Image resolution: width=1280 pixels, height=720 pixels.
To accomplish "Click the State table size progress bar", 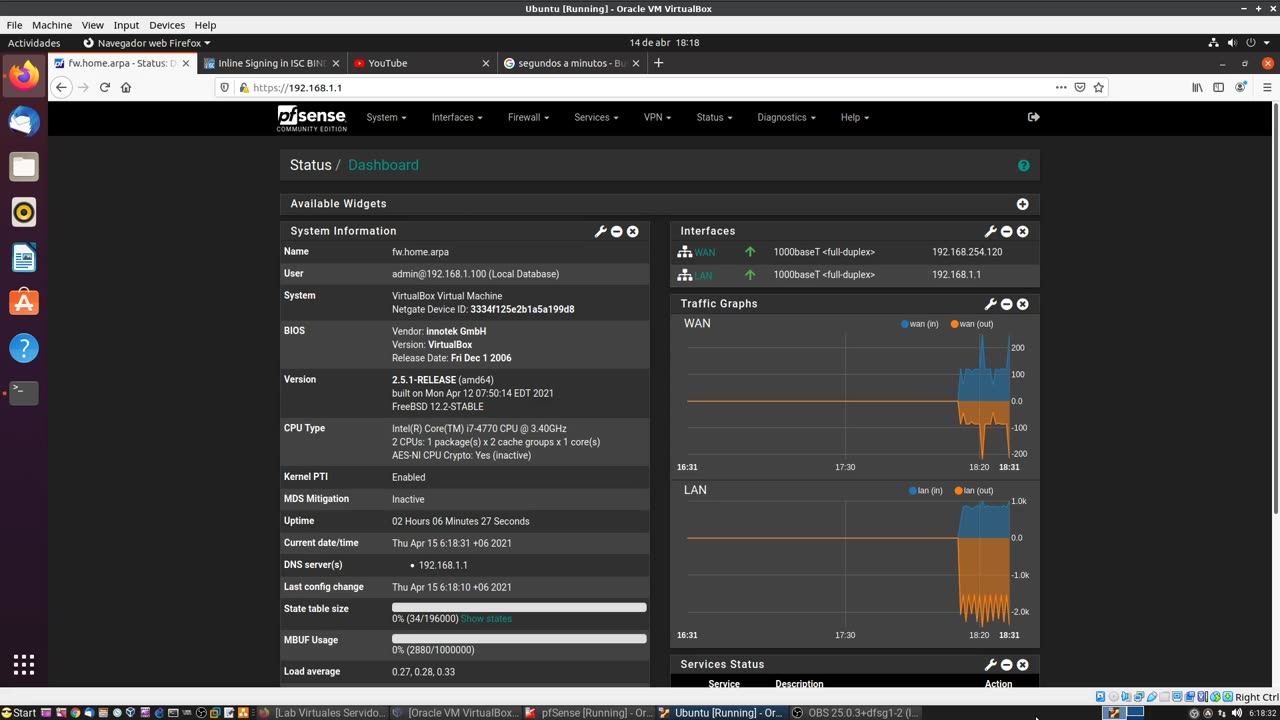I will (519, 607).
